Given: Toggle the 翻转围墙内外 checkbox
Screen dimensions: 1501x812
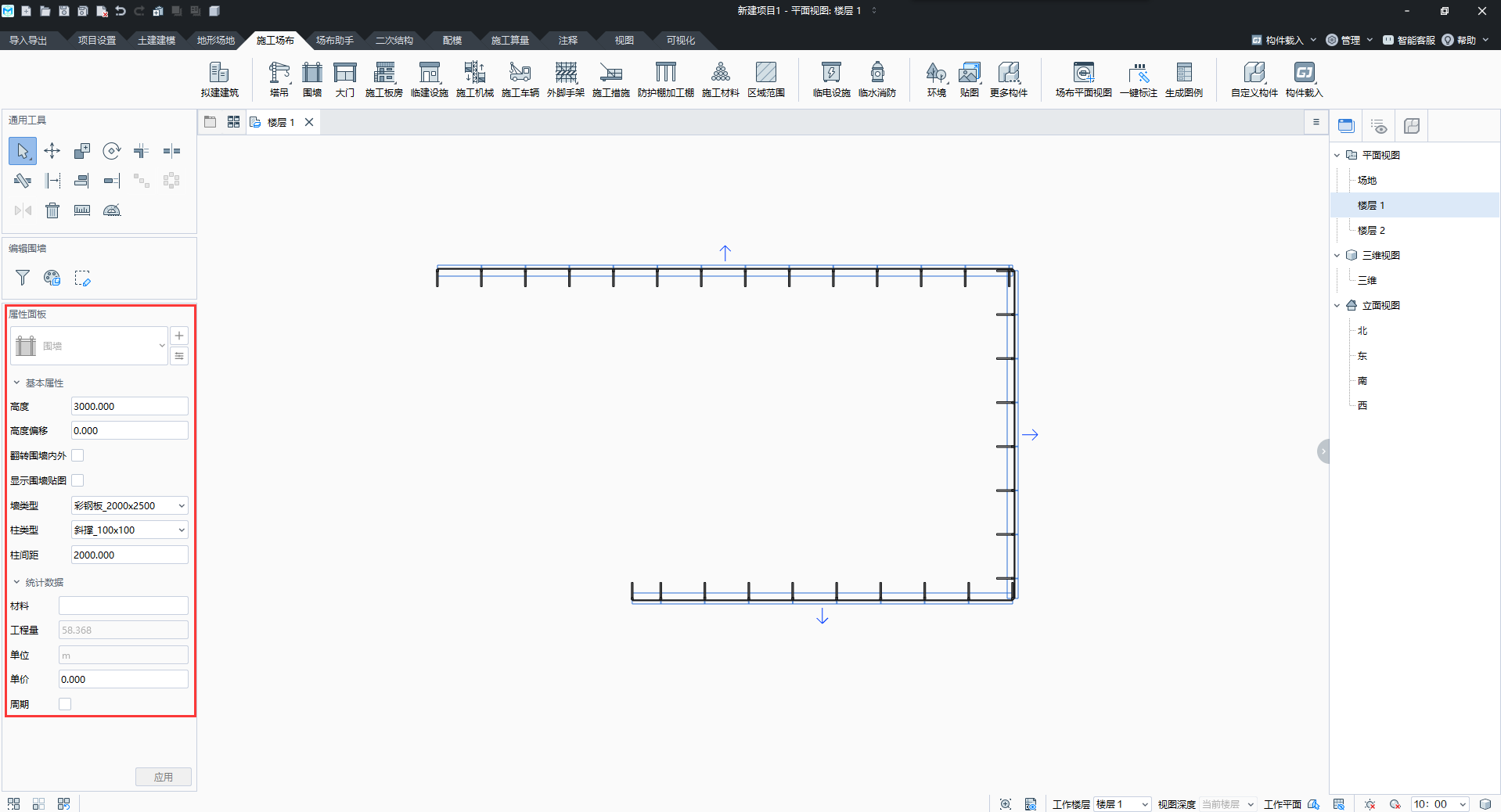Looking at the screenshot, I should 77,455.
